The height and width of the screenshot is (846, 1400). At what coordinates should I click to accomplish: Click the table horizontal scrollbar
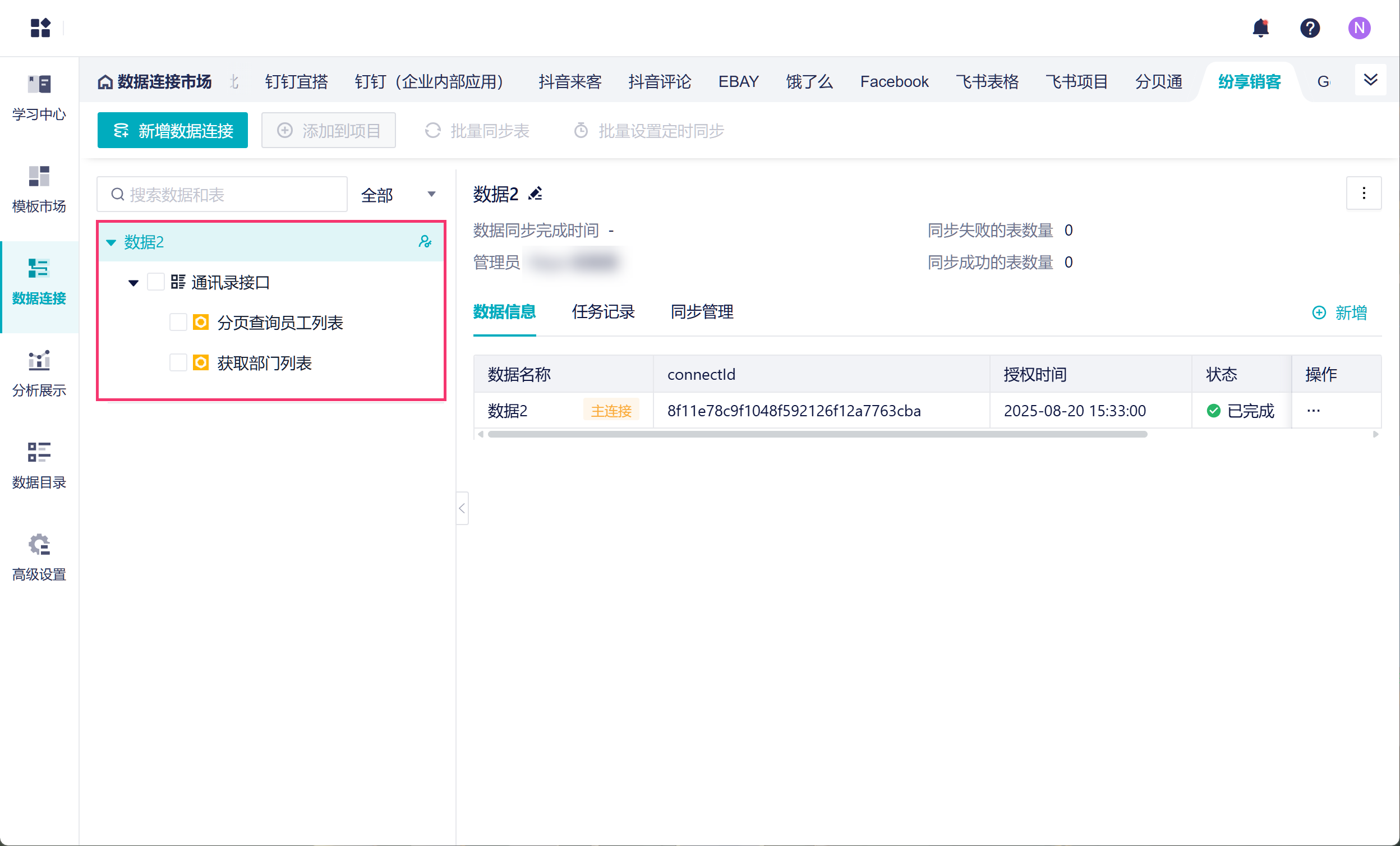pos(817,435)
